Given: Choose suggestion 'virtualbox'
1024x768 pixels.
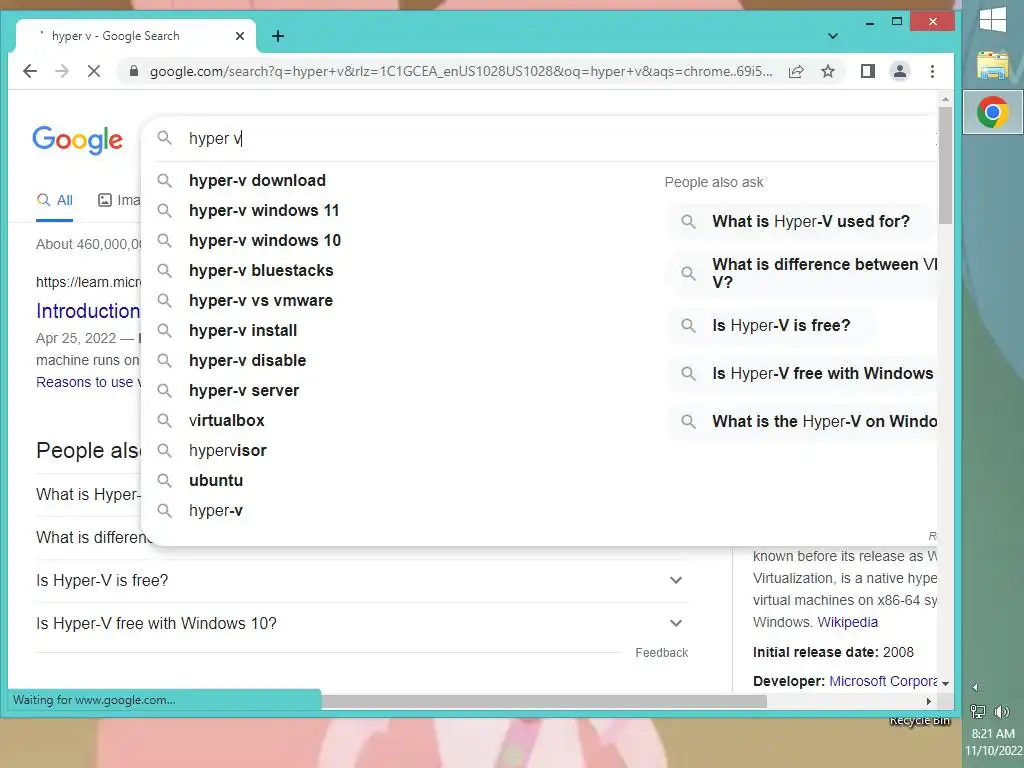Looking at the screenshot, I should tap(226, 421).
